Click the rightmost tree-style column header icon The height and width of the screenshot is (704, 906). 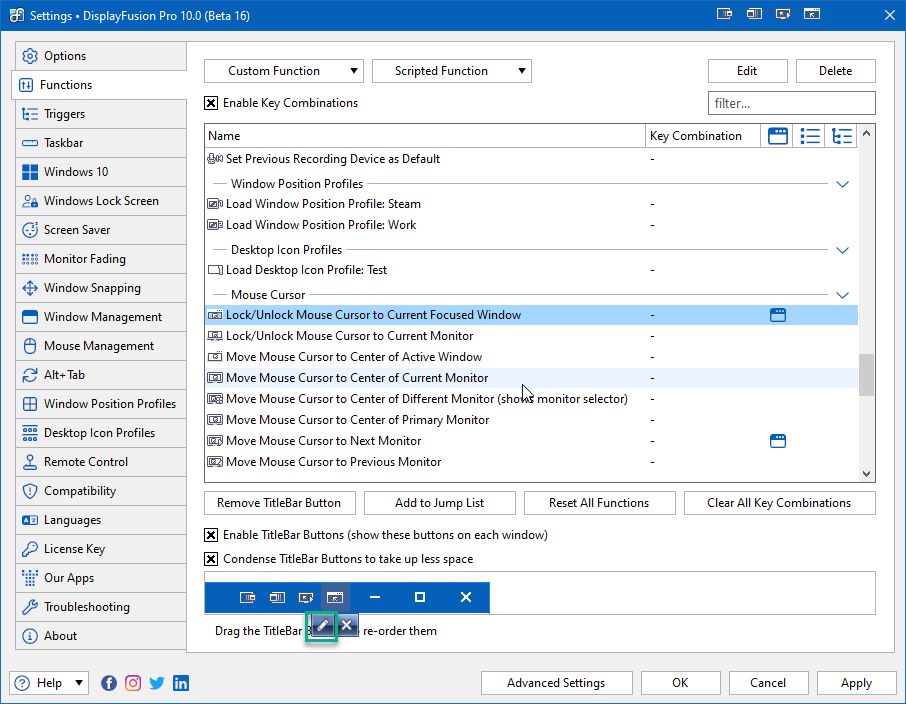click(x=841, y=136)
